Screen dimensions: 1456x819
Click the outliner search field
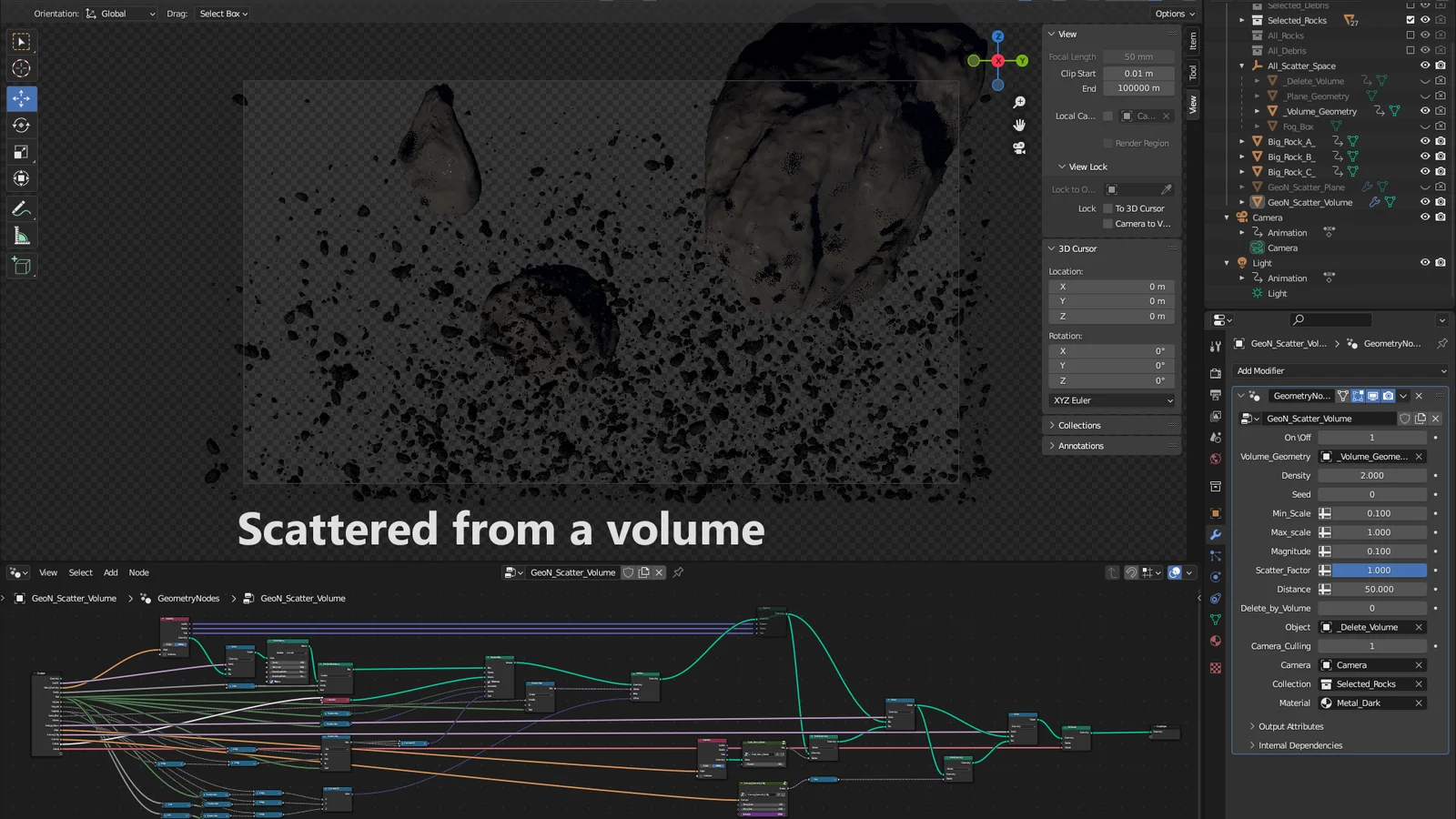(x=1330, y=319)
